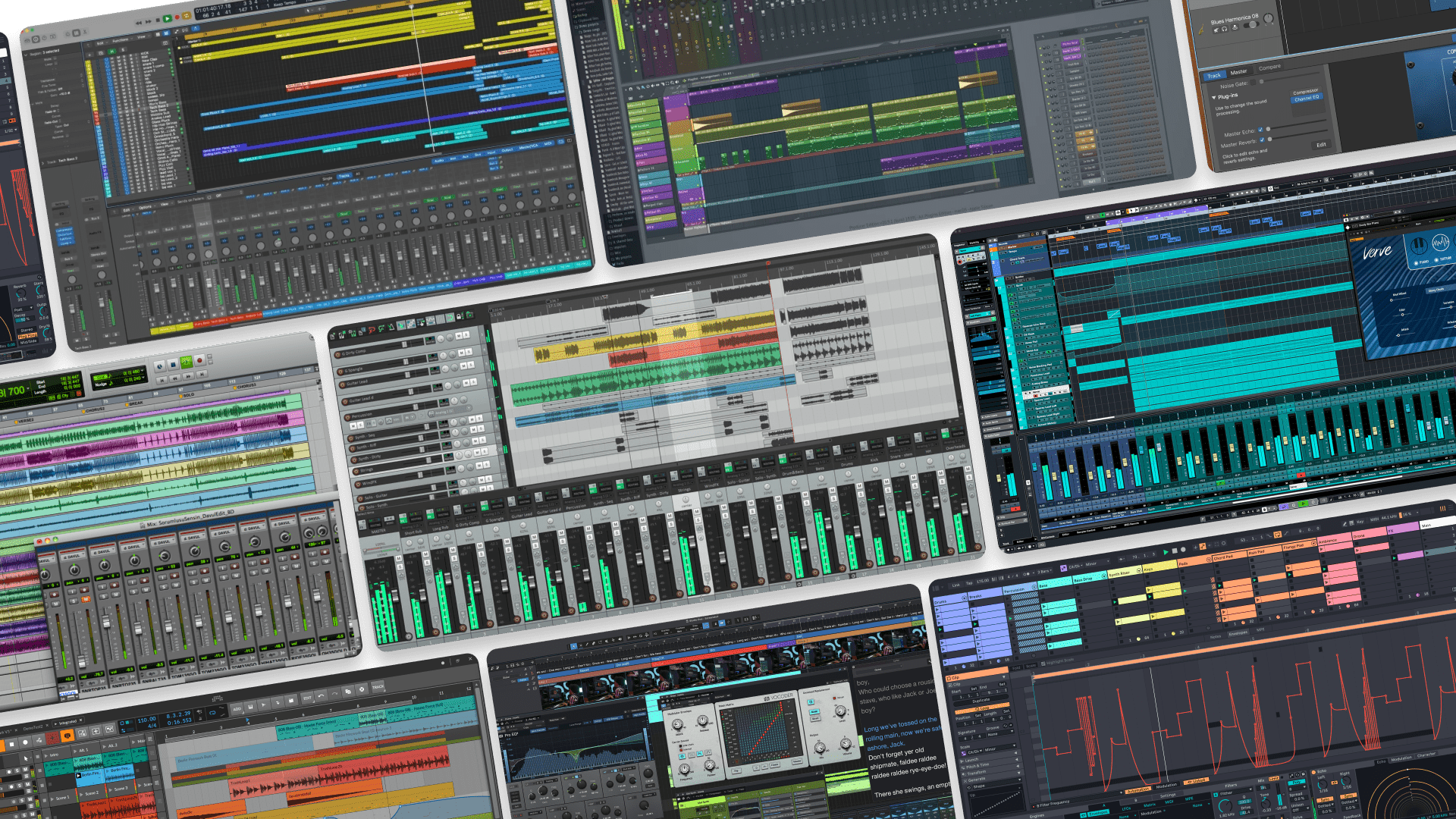Uncheck the Master Echo checkbox

pyautogui.click(x=1260, y=130)
